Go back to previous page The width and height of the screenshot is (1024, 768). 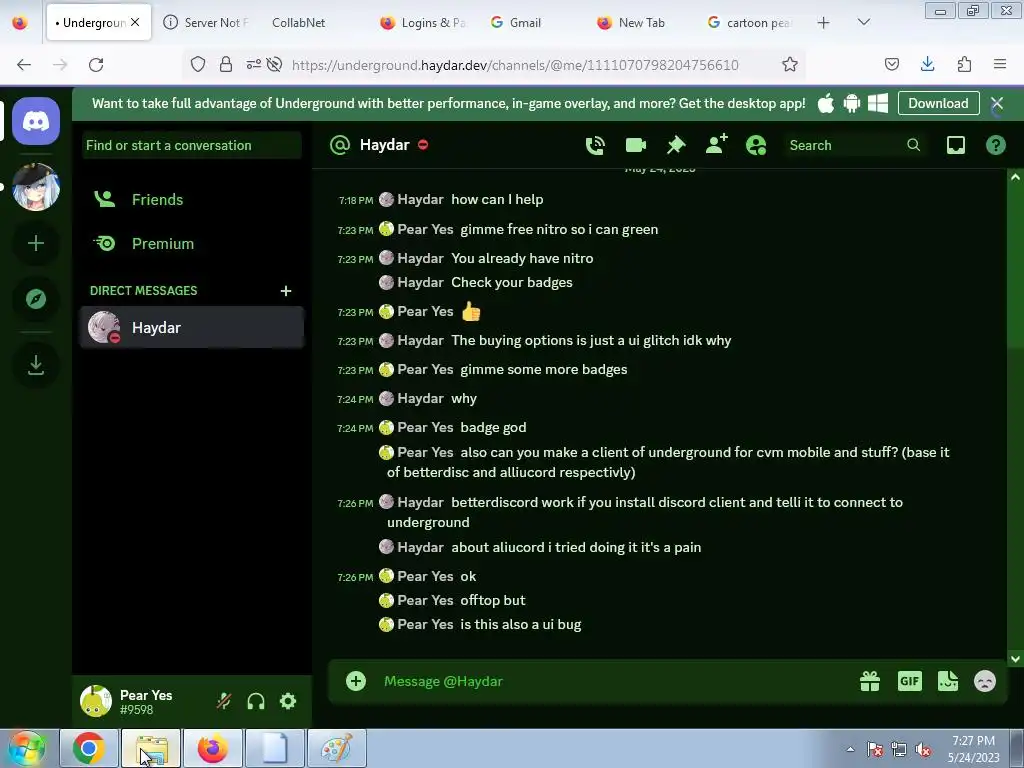point(24,64)
